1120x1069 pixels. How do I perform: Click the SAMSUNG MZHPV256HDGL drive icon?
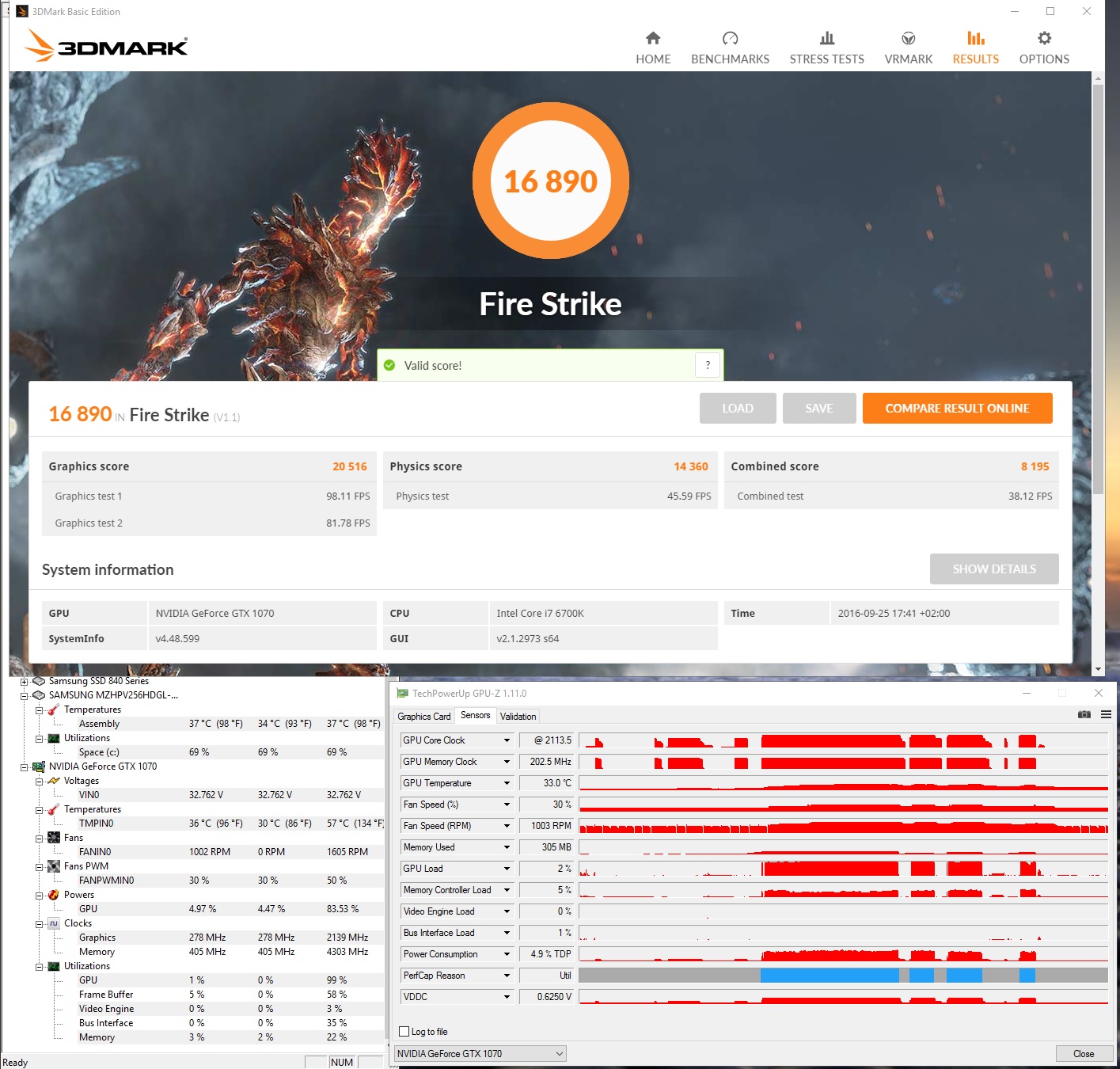(x=39, y=695)
